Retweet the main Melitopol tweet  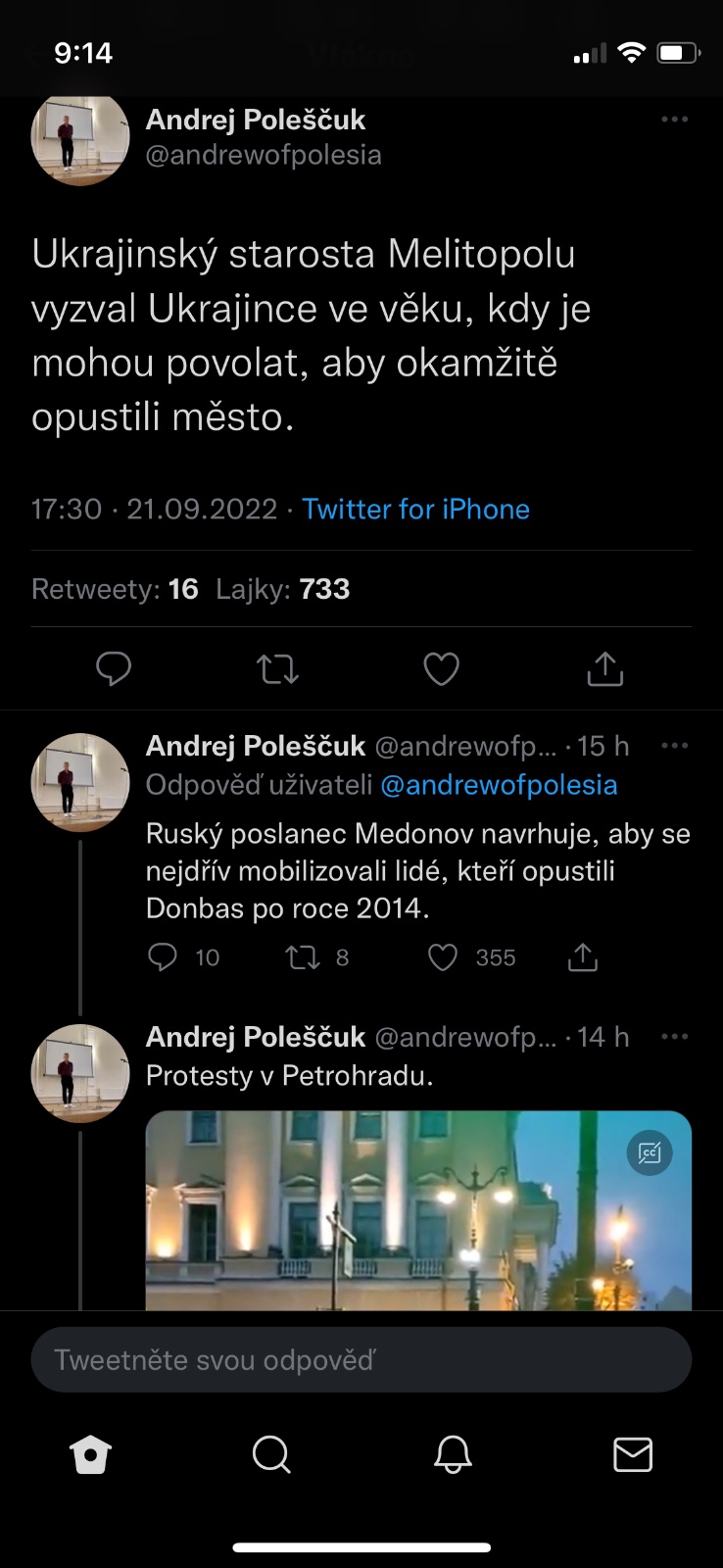(277, 669)
